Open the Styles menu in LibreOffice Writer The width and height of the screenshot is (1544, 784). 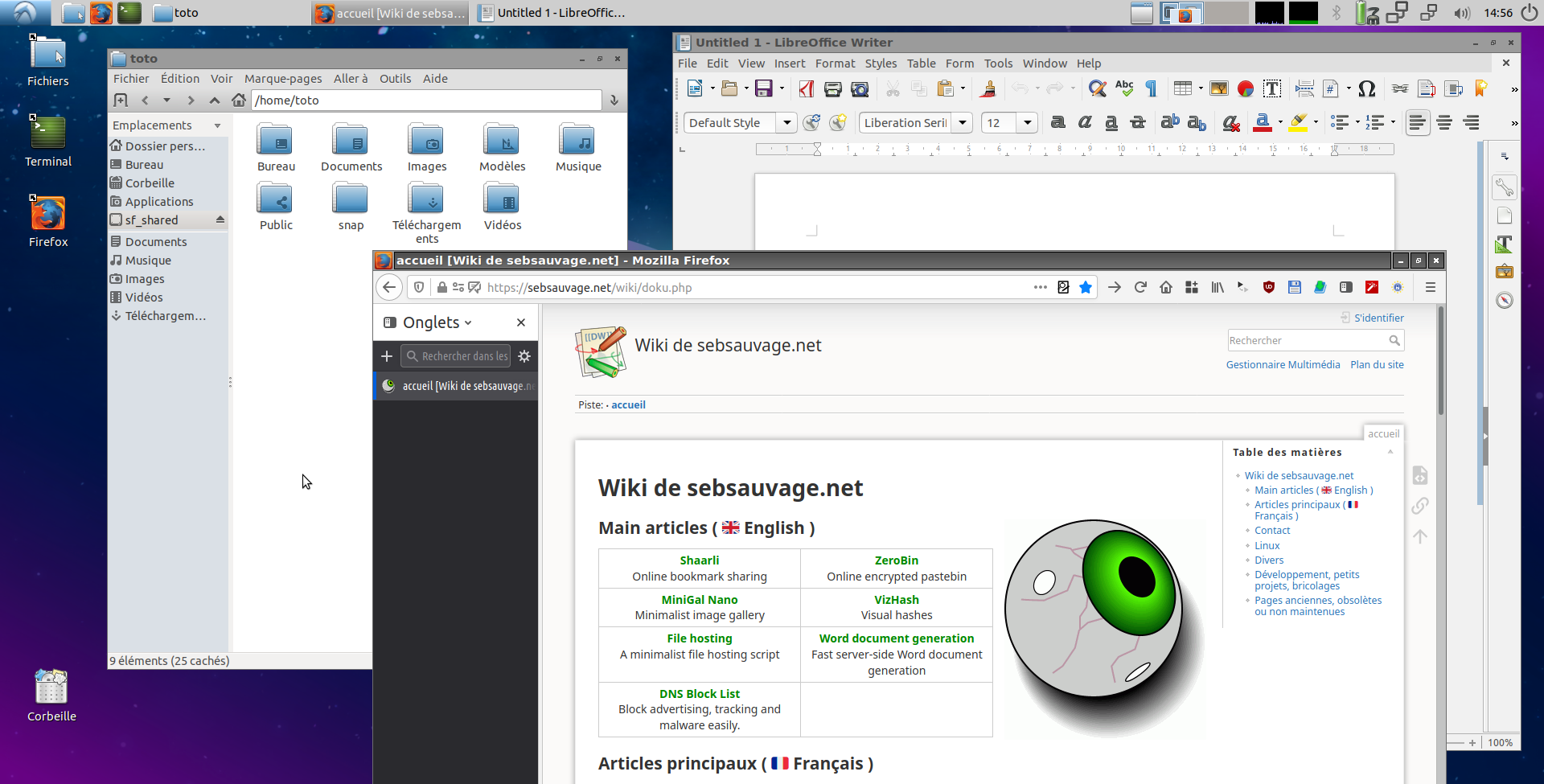click(x=880, y=64)
